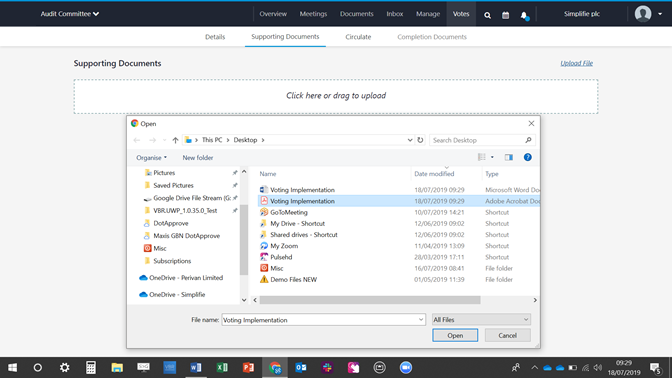Viewport: 672px width, 378px height.
Task: Open Slack from taskbar
Action: [327, 368]
